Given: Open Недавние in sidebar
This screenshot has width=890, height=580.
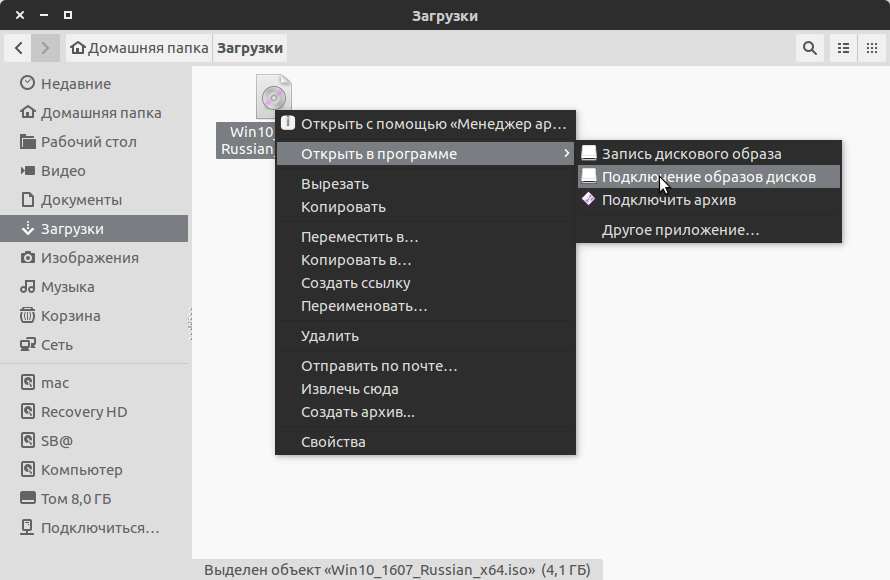Looking at the screenshot, I should pos(76,84).
